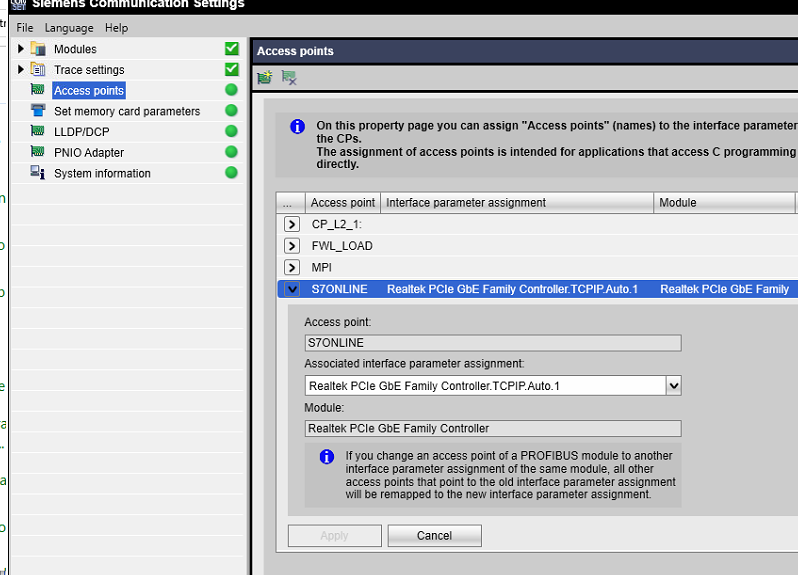Click the green status dot for Set memory card parameters

[231, 110]
